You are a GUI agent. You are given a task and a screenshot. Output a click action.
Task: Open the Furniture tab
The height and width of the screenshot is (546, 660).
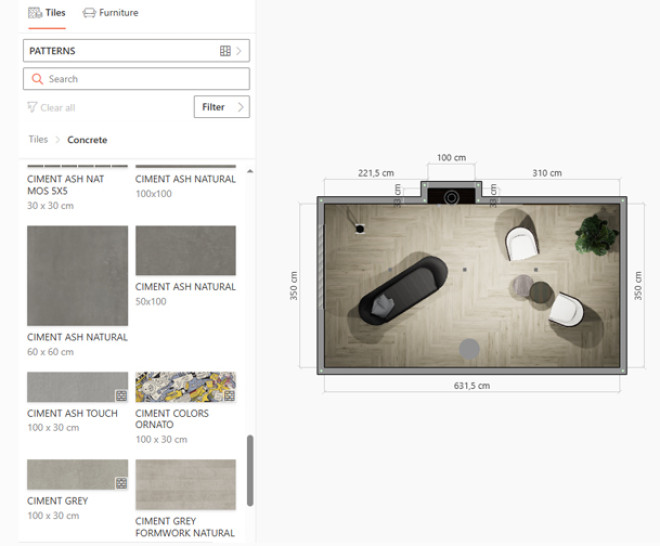(x=110, y=13)
